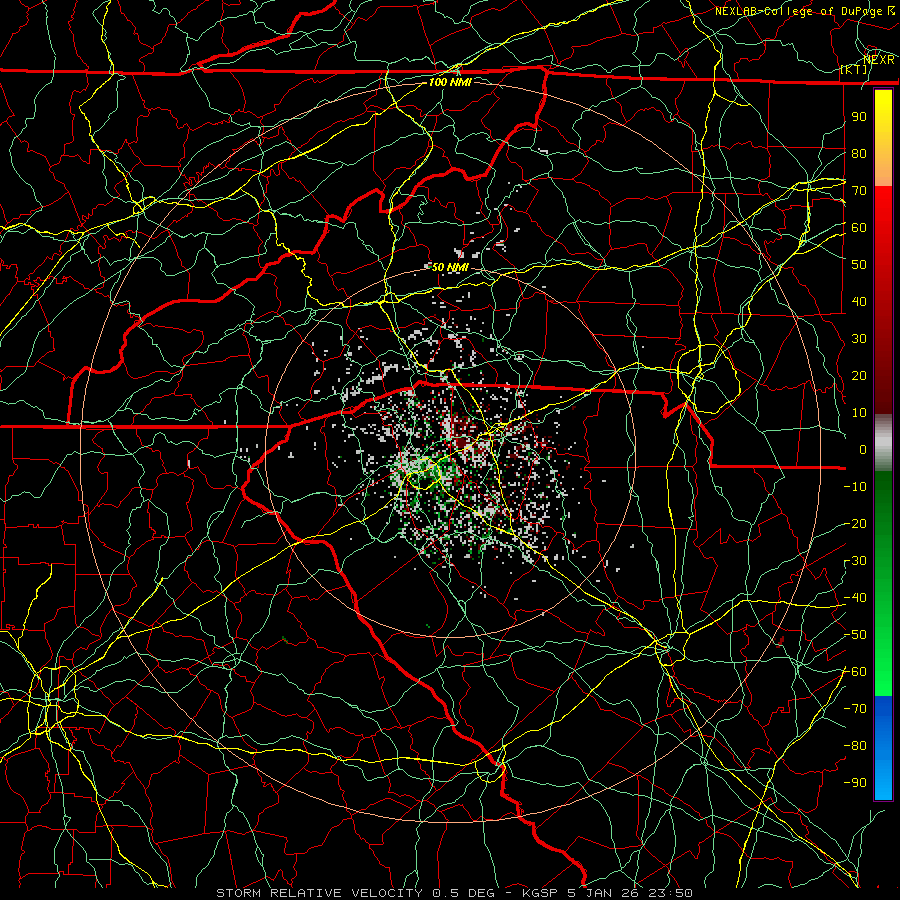Click the positive "80" label on the velocity scale
The image size is (900, 900).
click(859, 154)
